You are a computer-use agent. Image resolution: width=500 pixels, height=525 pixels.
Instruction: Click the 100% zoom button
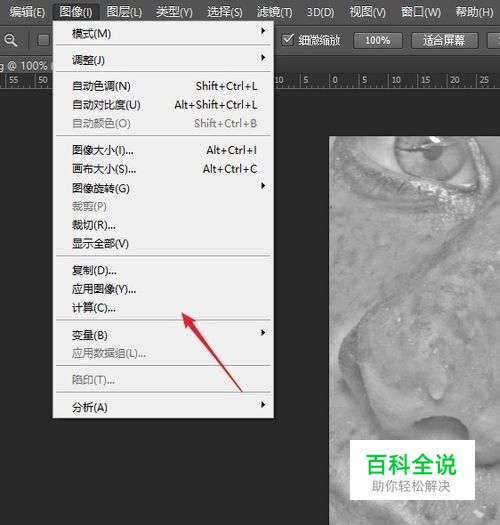pos(378,41)
